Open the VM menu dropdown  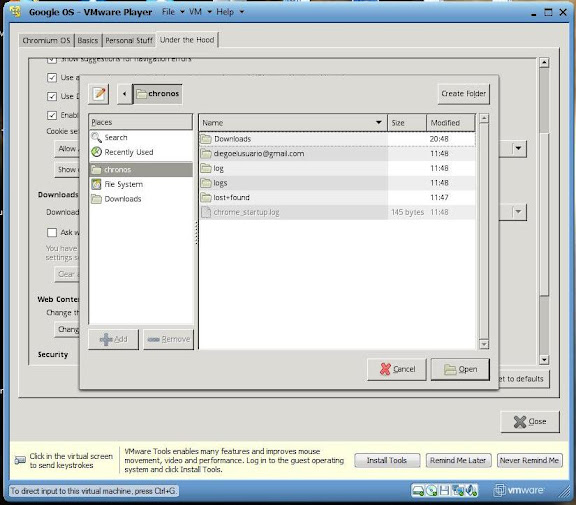[201, 12]
